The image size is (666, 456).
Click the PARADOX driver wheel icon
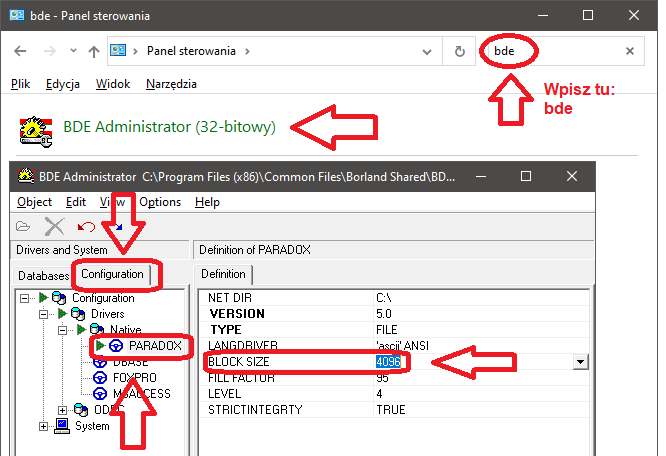tap(116, 346)
